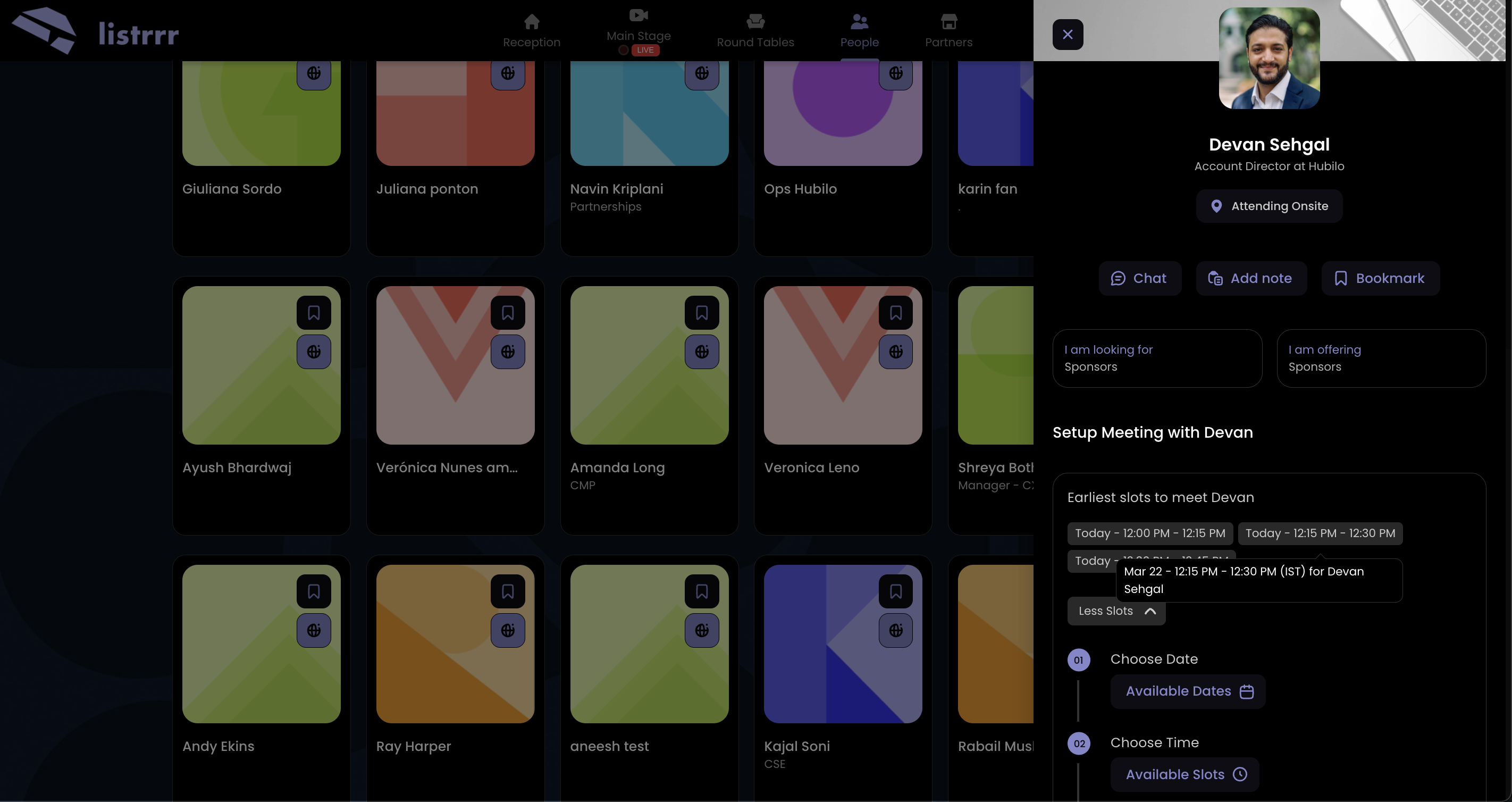Image resolution: width=1512 pixels, height=802 pixels.
Task: Open Available Dates calendar picker
Action: point(1188,691)
